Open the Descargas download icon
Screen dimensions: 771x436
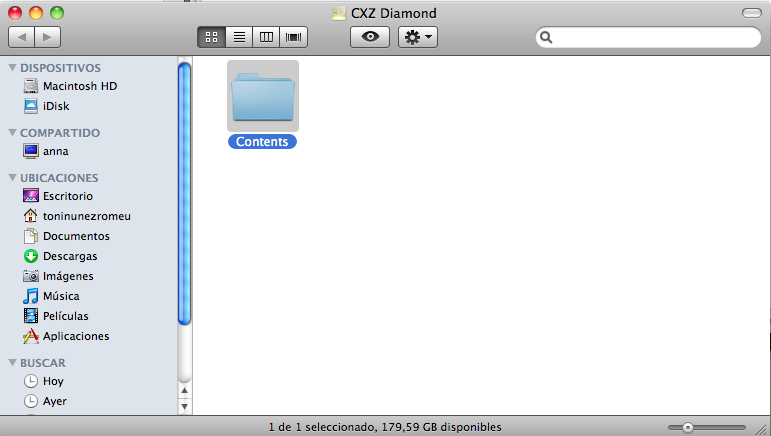tap(30, 256)
